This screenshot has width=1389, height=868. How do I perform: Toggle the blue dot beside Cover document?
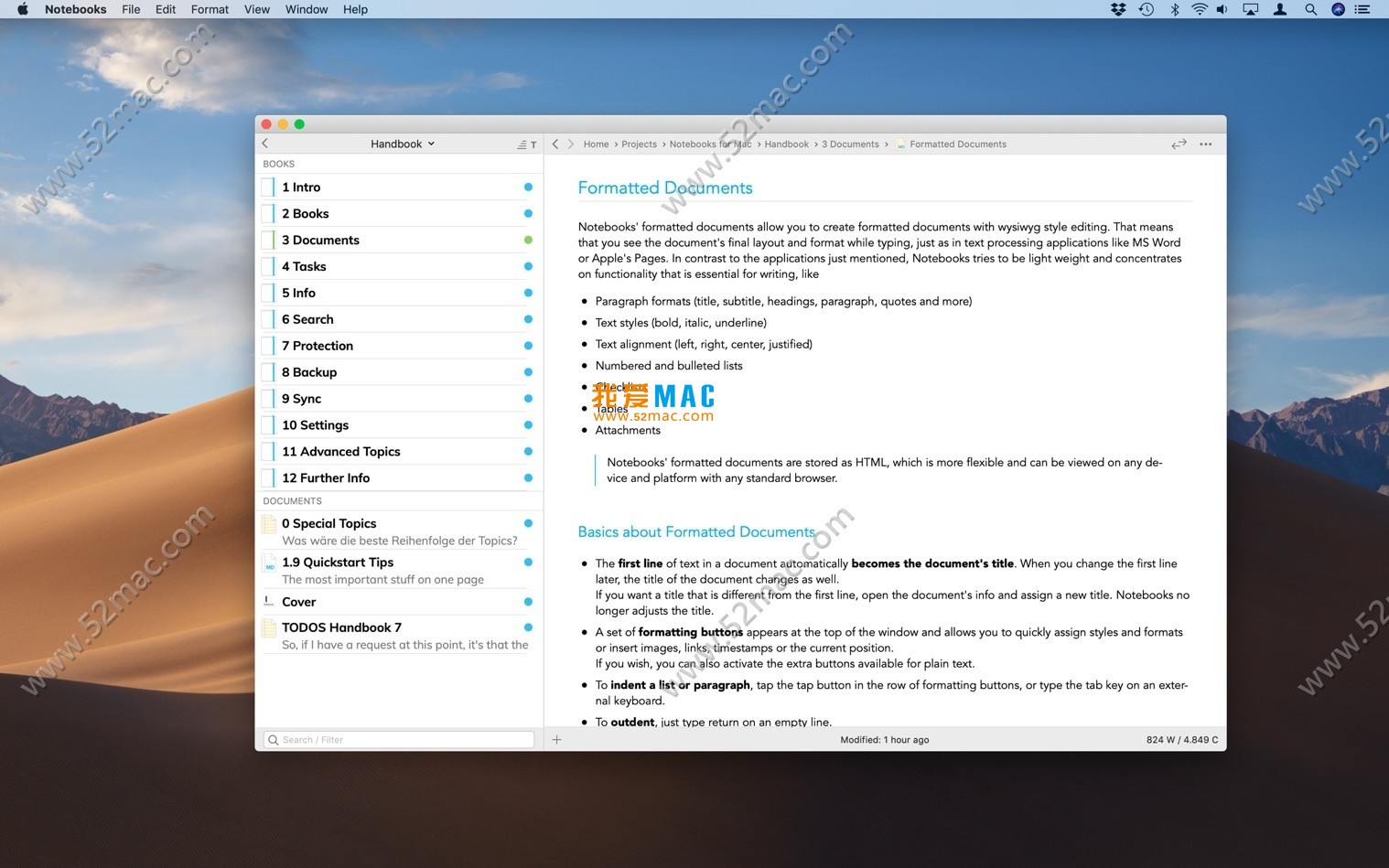(528, 602)
